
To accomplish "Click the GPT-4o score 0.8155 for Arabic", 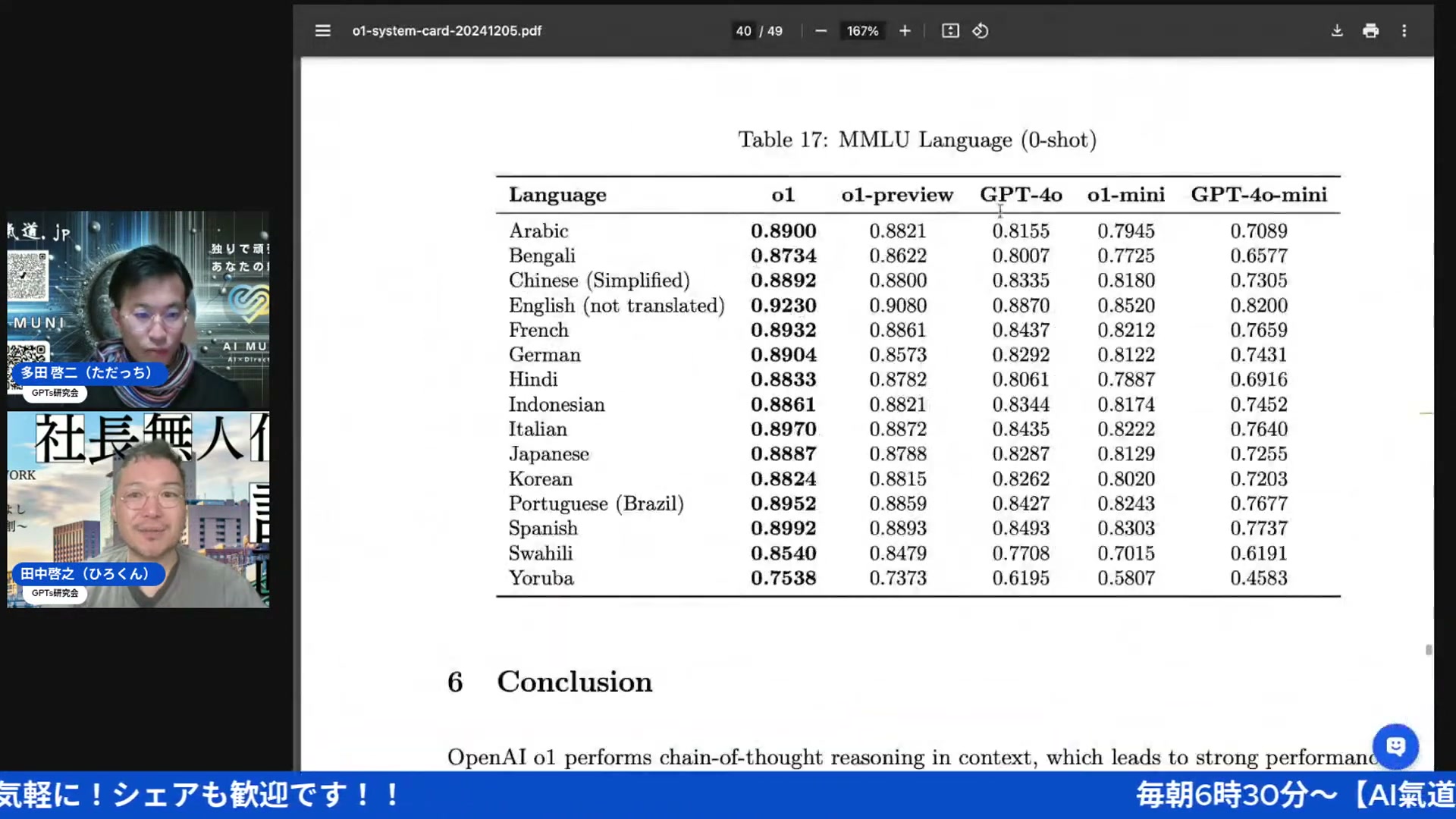I will 1021,231.
